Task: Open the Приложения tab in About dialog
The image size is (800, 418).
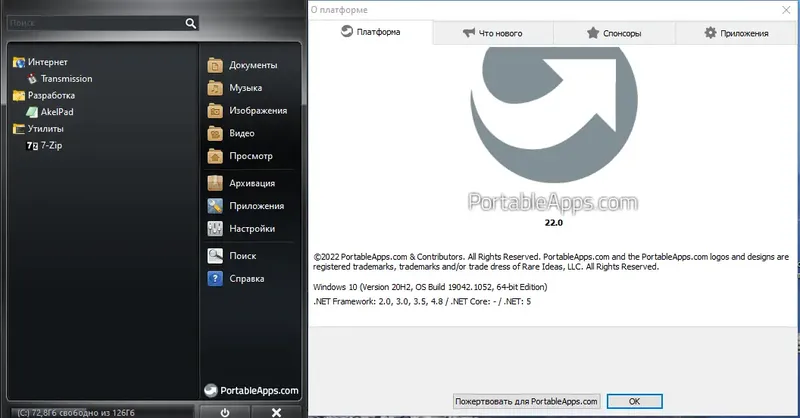Action: (x=736, y=33)
